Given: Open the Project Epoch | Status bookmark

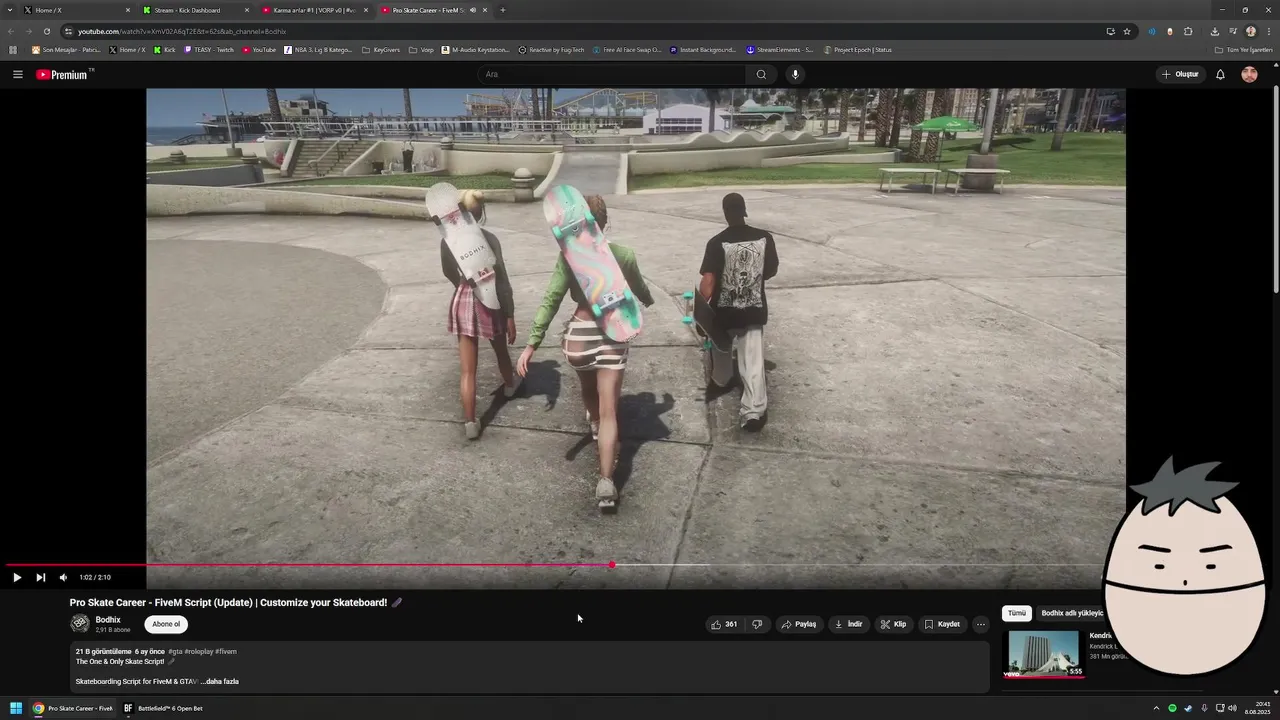Looking at the screenshot, I should (857, 49).
